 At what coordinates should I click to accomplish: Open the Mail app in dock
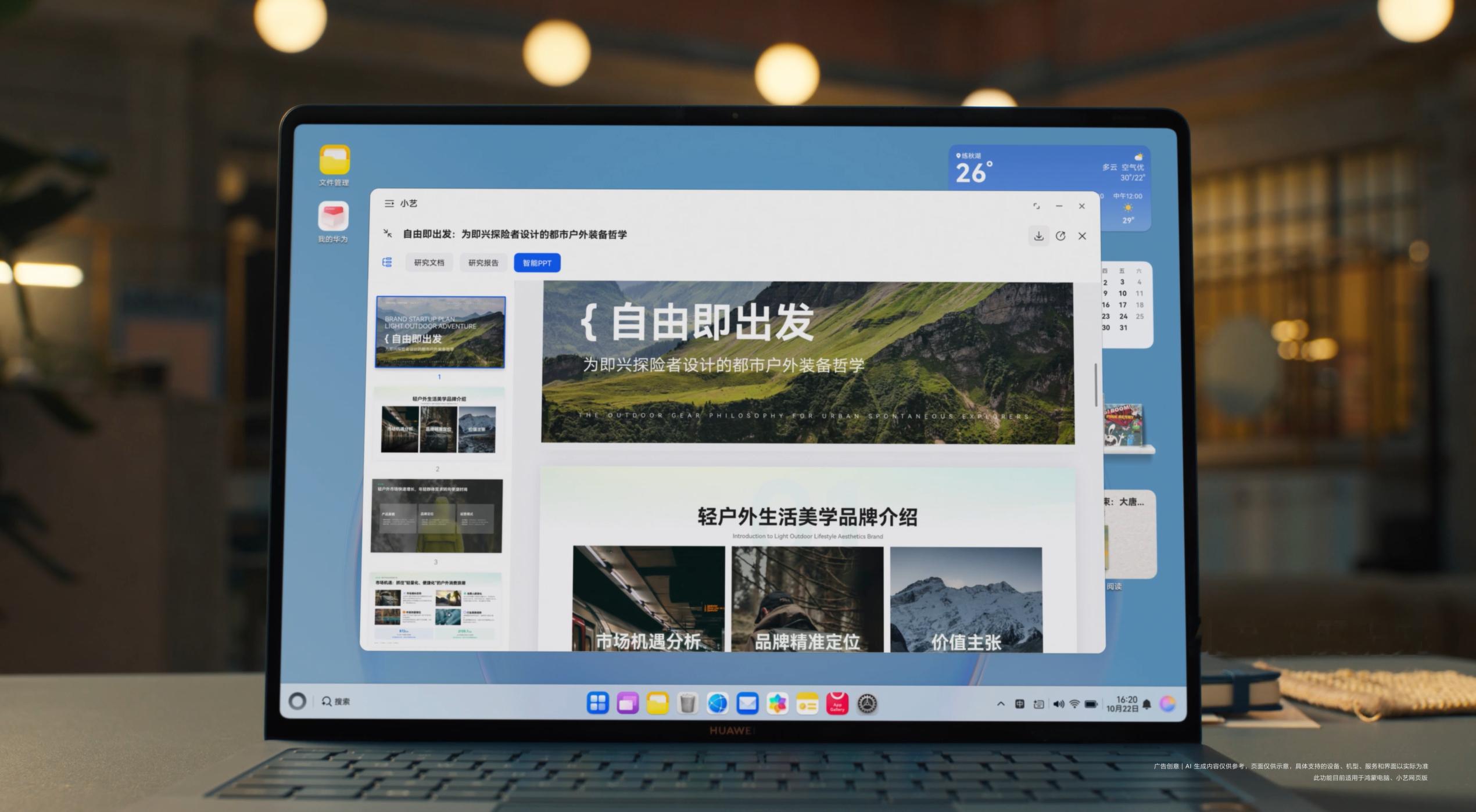(x=747, y=703)
